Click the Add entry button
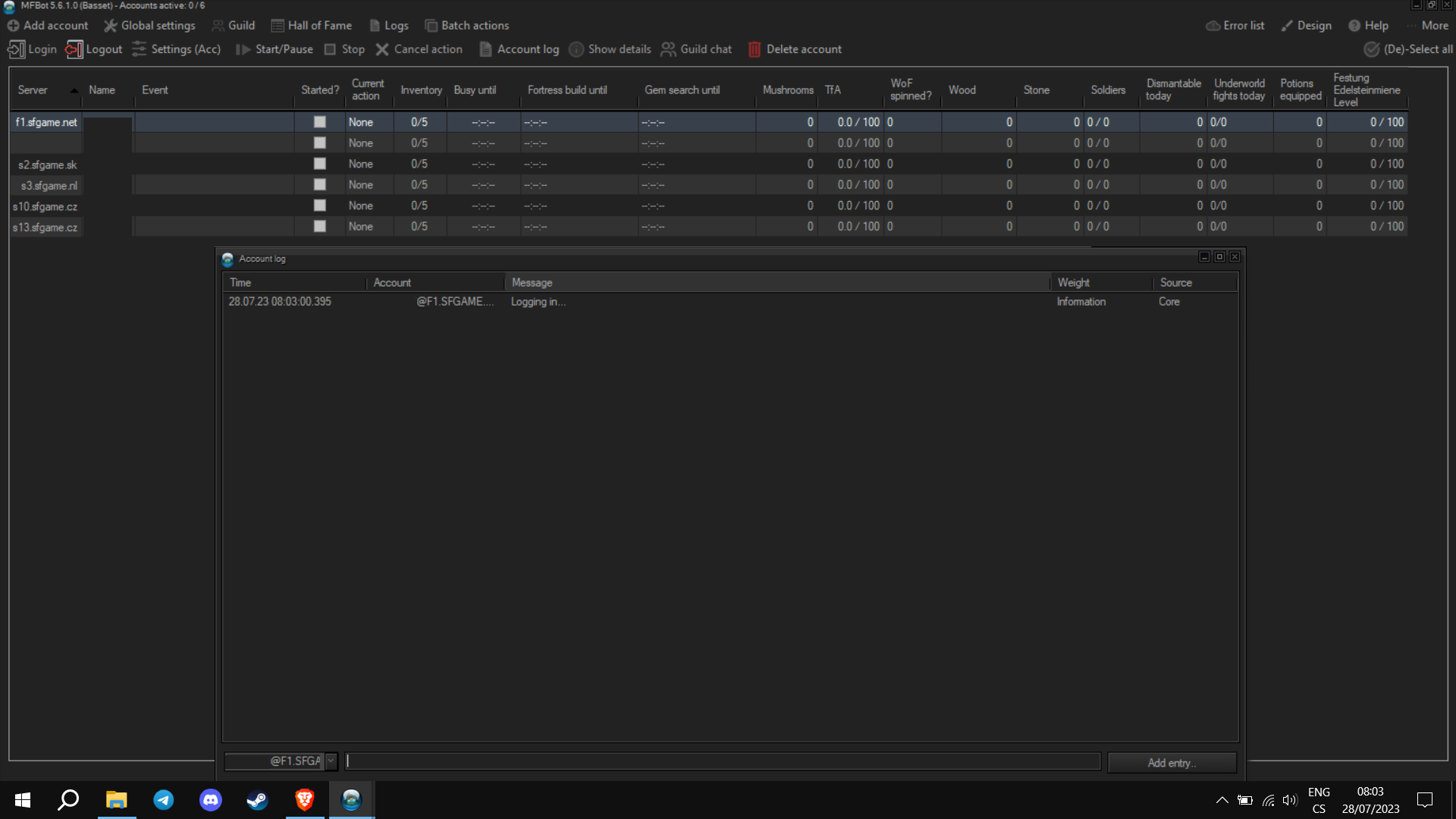Viewport: 1456px width, 819px height. pos(1172,763)
